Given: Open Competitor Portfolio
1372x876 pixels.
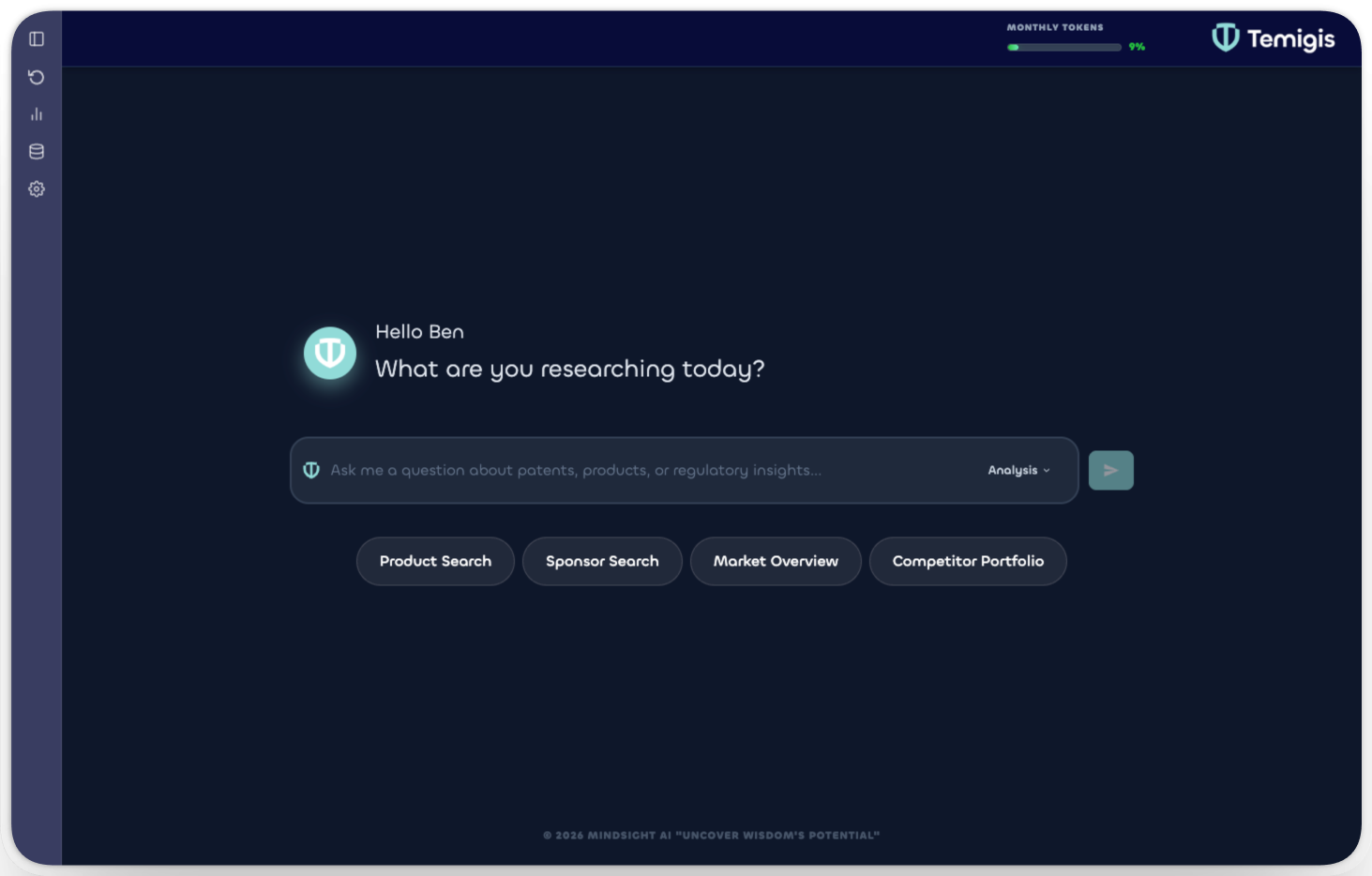Looking at the screenshot, I should click(967, 561).
